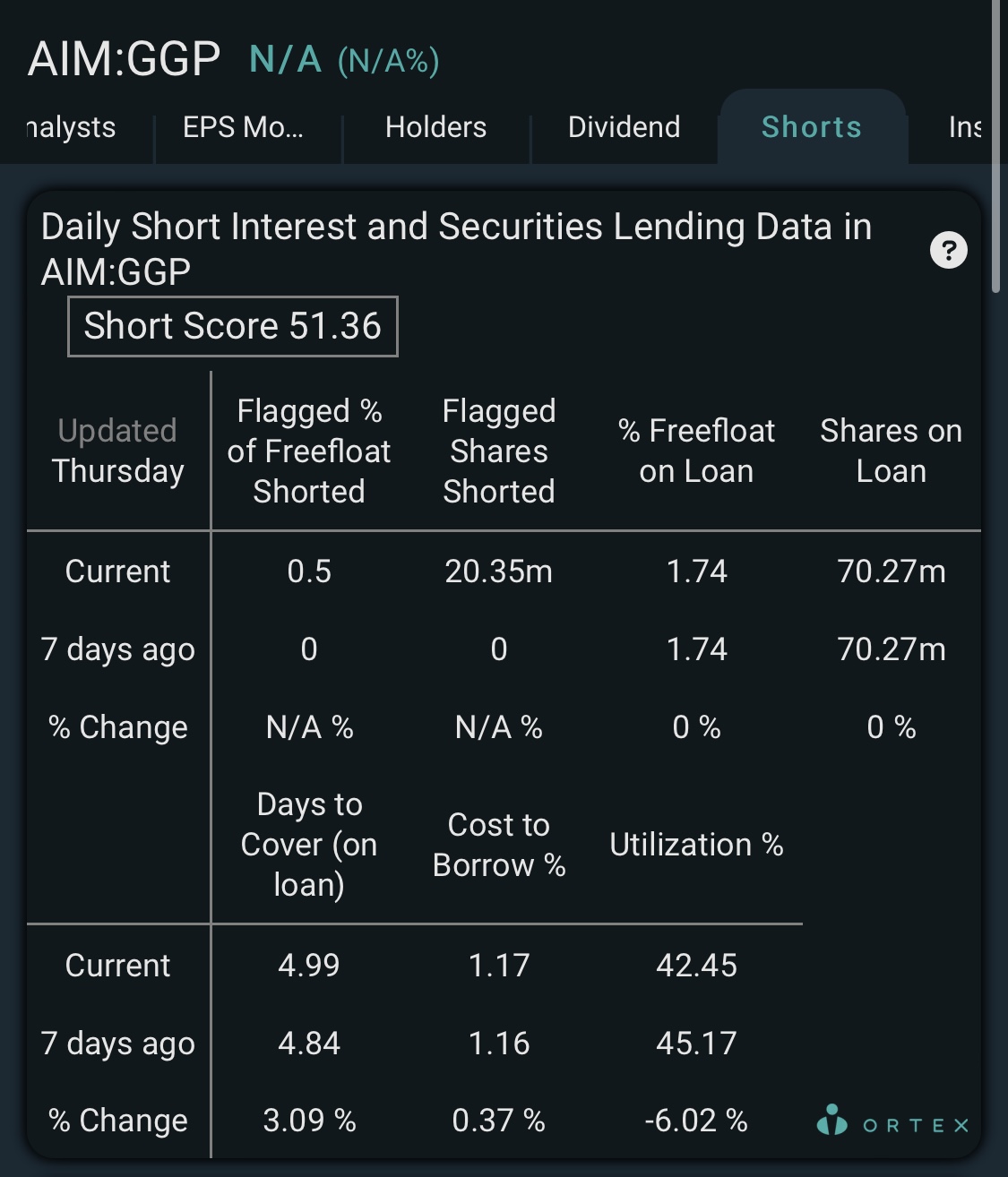Open the cut-off Ins tab
The height and width of the screenshot is (1177, 1008).
(965, 127)
